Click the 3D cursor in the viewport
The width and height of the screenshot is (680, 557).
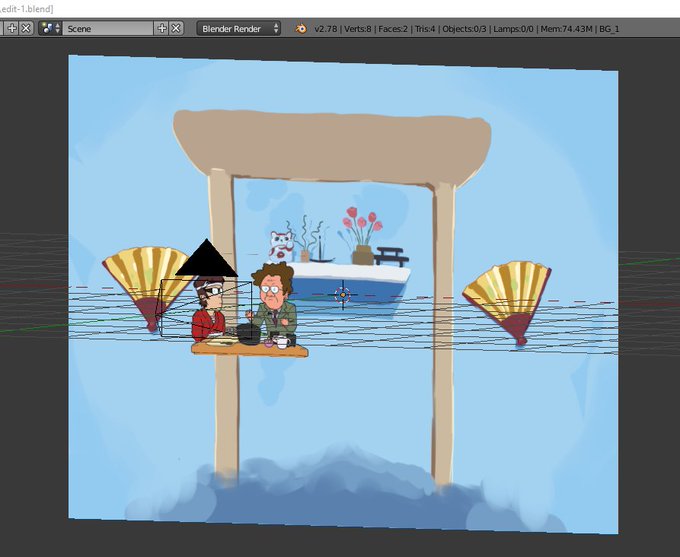click(343, 295)
